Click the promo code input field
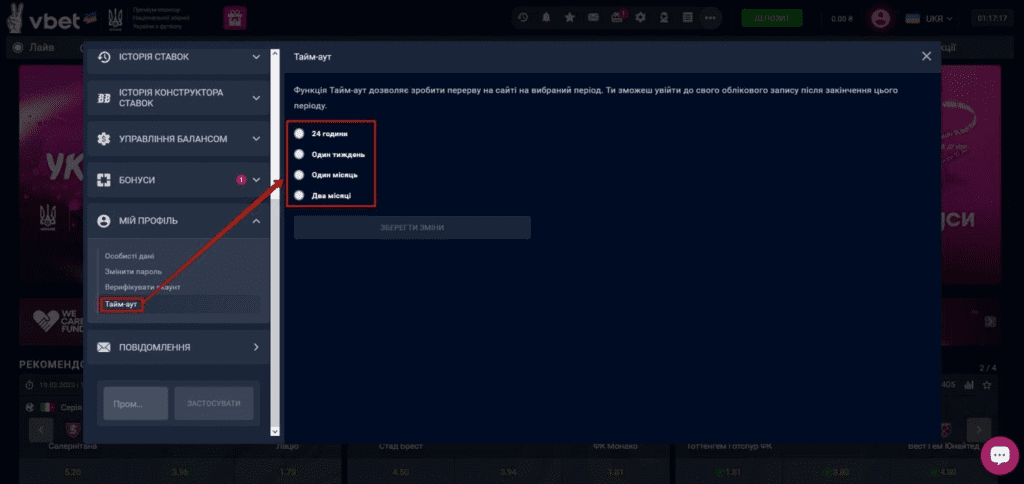The image size is (1024, 484). coord(136,403)
